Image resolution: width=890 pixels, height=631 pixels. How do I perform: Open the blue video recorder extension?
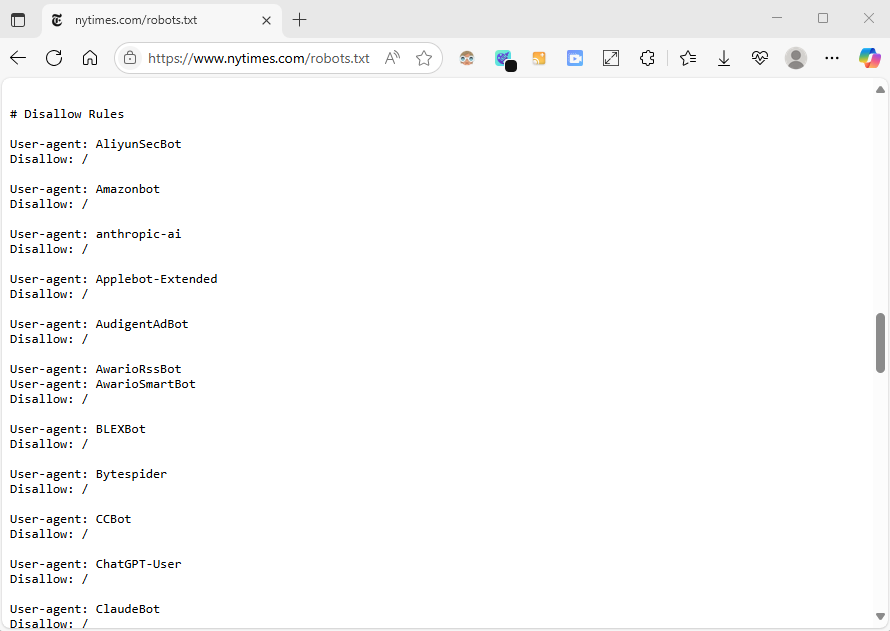click(x=574, y=58)
